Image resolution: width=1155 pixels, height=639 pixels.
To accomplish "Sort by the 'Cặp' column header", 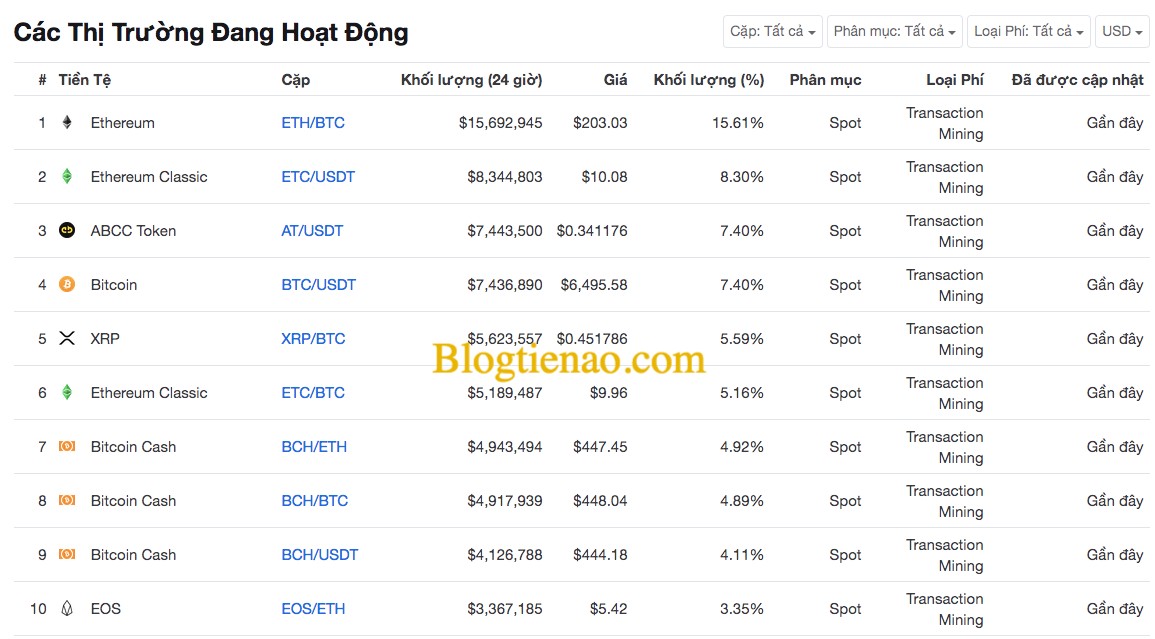I will click(295, 80).
